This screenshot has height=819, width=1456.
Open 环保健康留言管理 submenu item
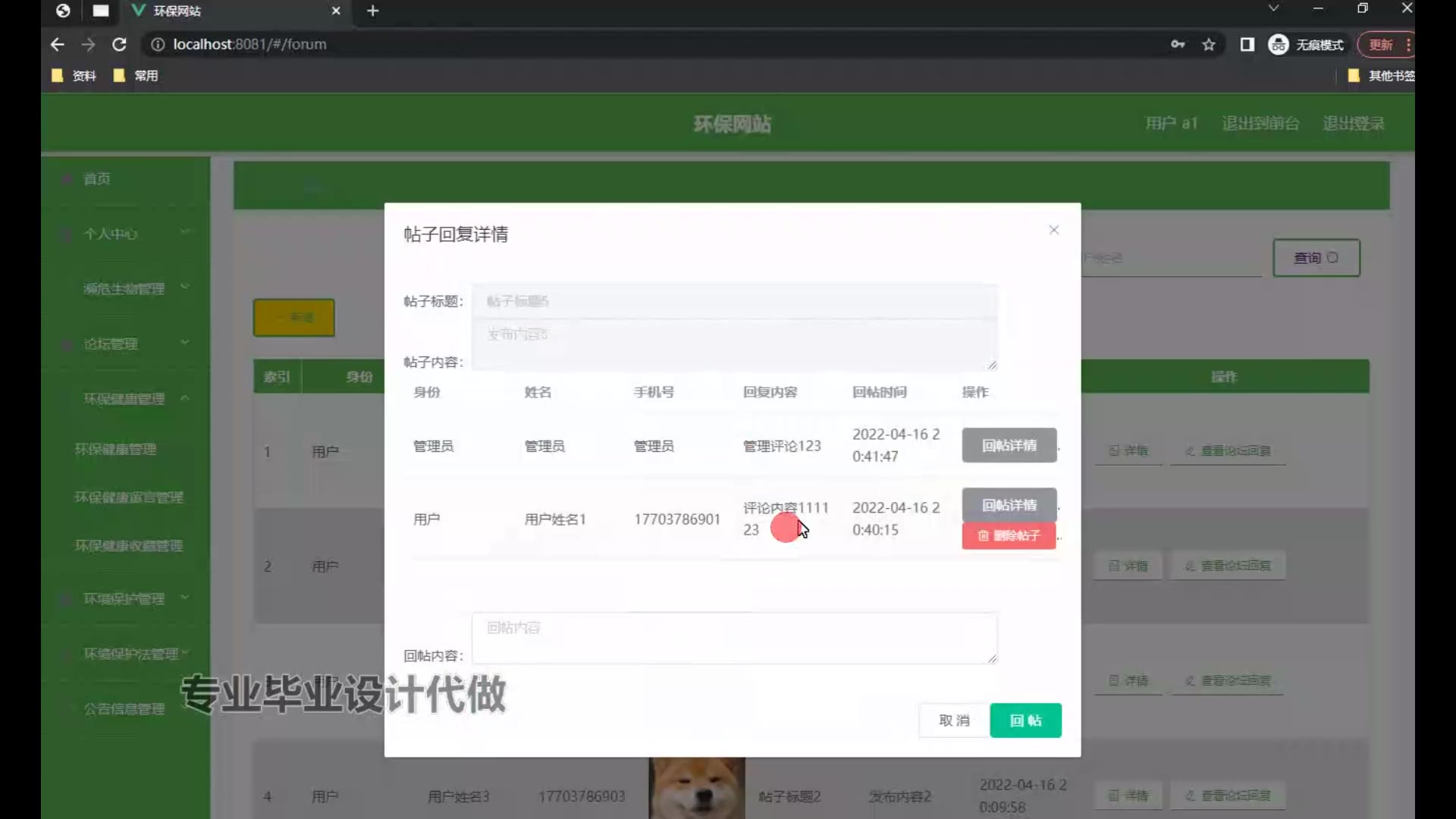point(129,497)
